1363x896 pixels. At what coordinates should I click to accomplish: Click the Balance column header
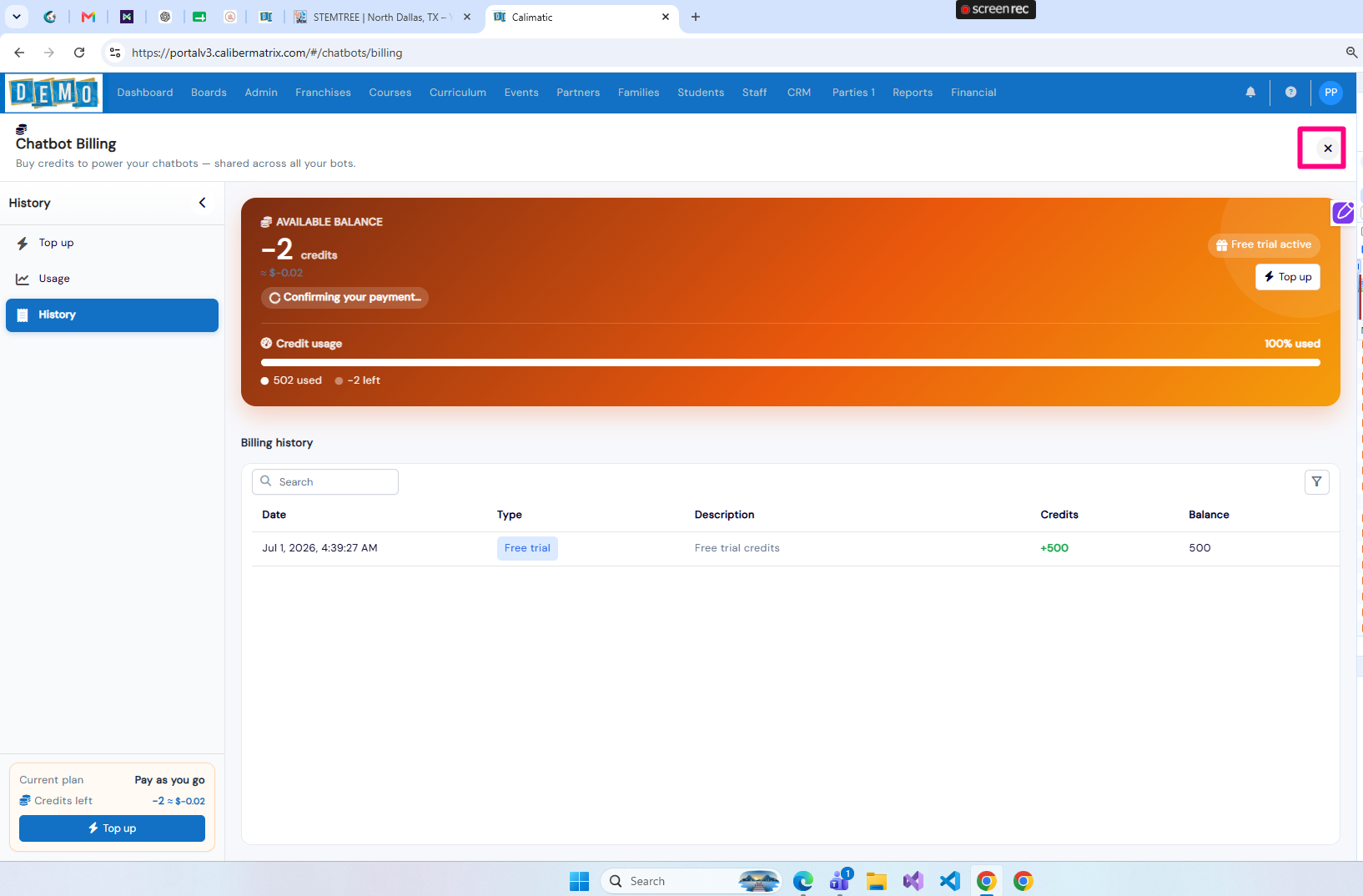coord(1209,515)
